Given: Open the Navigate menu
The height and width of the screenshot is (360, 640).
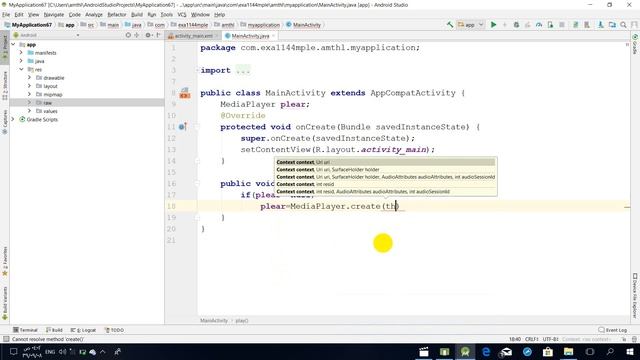Looking at the screenshot, I should (53, 14).
